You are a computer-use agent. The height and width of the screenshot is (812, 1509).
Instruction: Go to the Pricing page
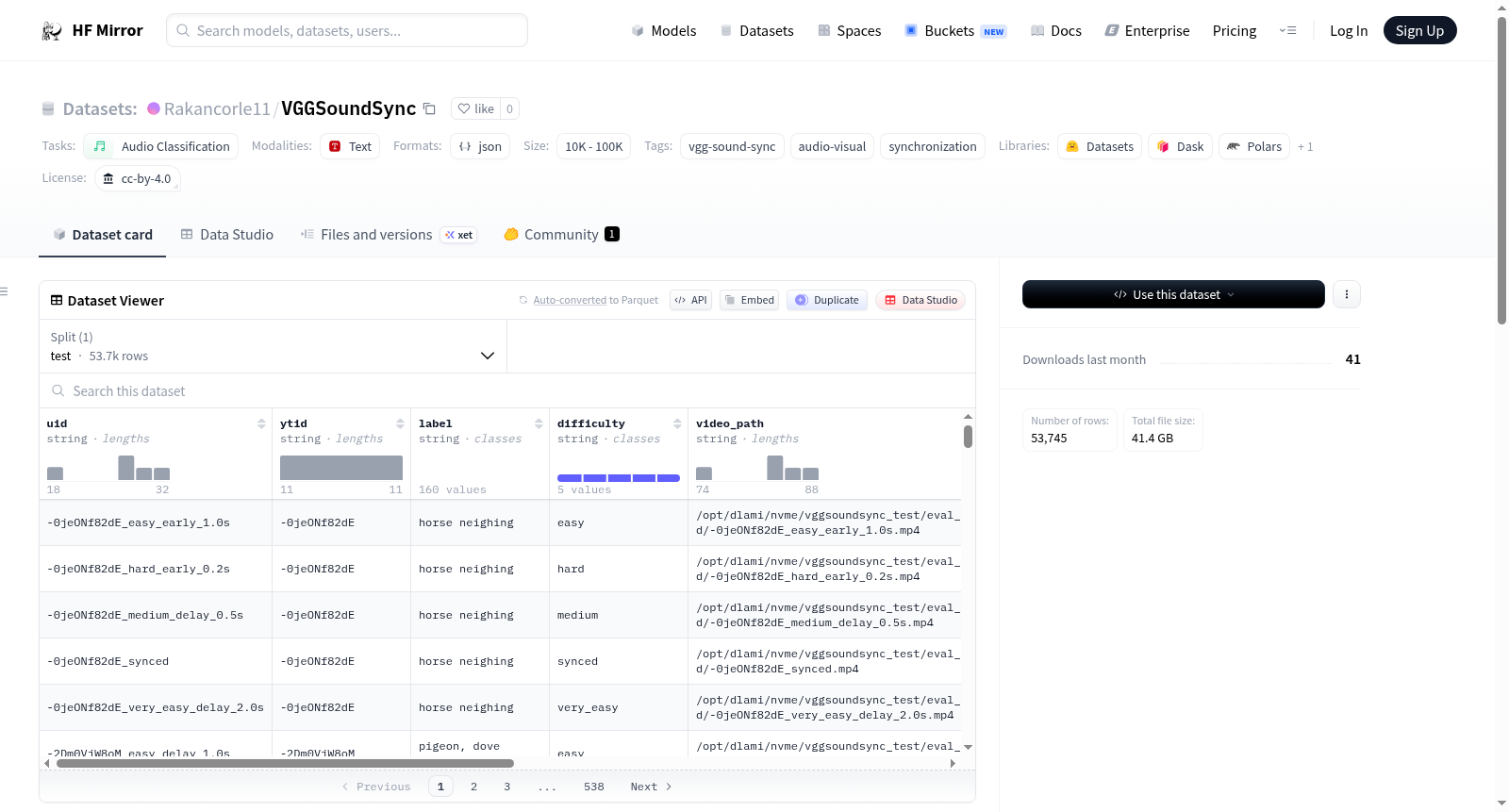[x=1235, y=31]
